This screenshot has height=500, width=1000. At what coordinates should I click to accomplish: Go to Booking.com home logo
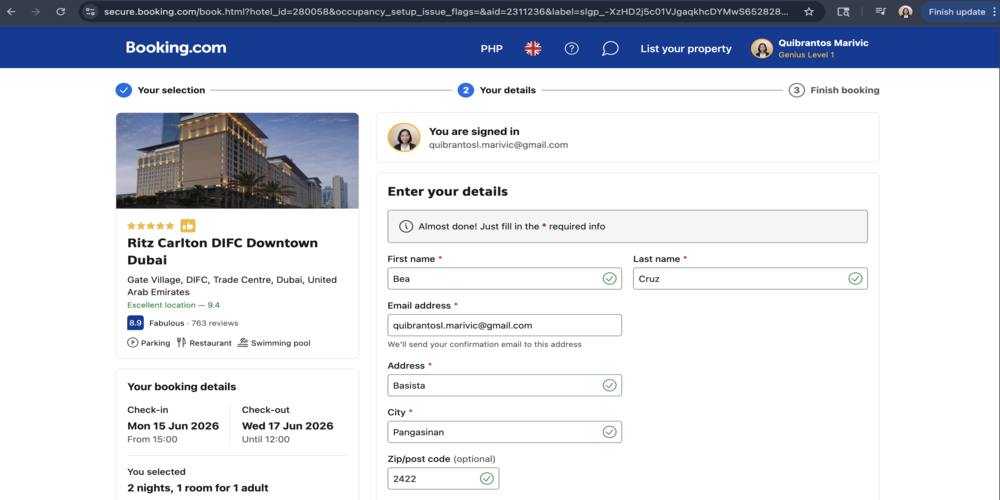pos(175,48)
